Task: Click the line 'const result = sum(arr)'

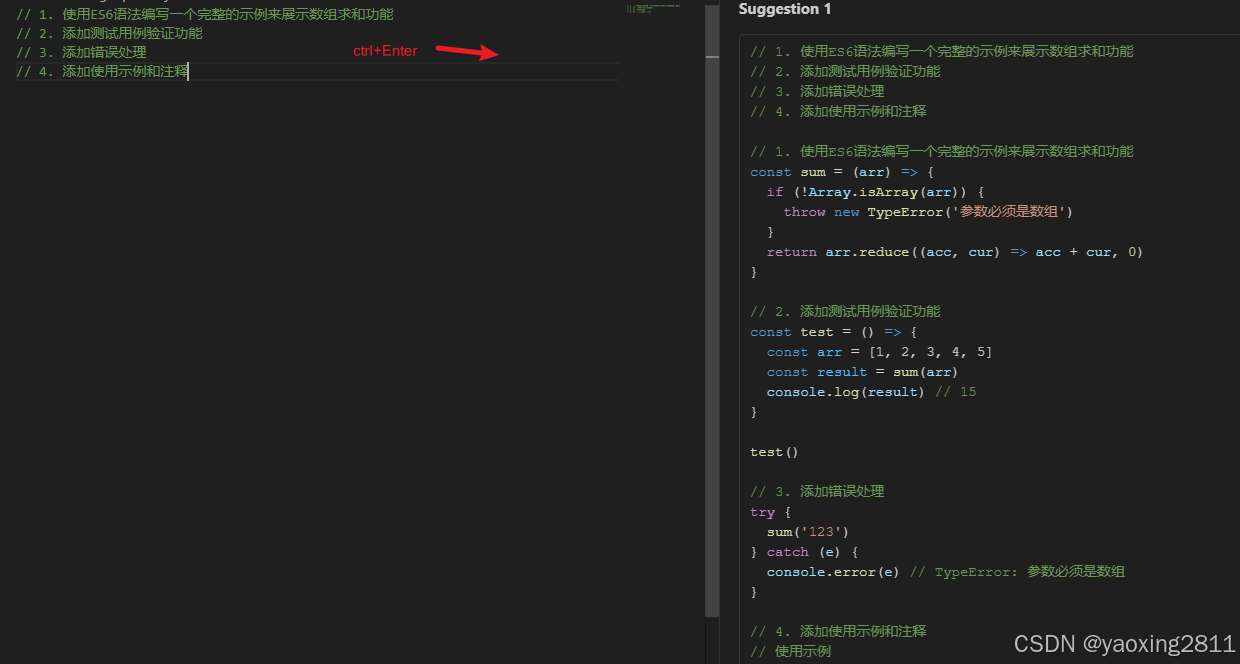Action: point(863,372)
